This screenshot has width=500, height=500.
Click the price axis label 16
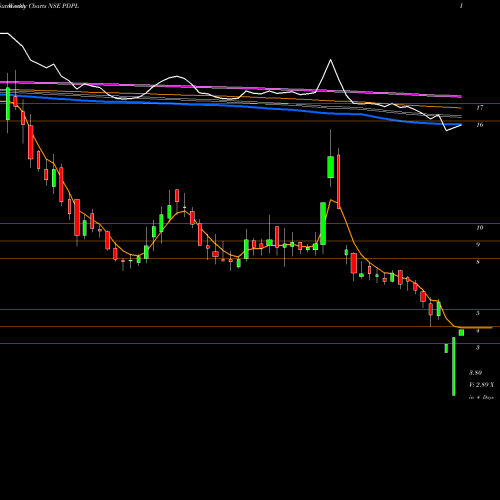coord(480,125)
